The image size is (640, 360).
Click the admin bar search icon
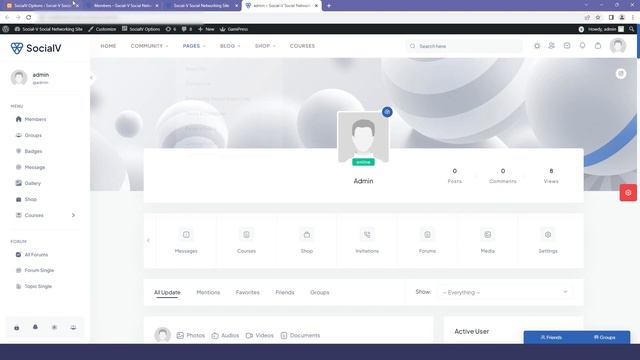631,29
